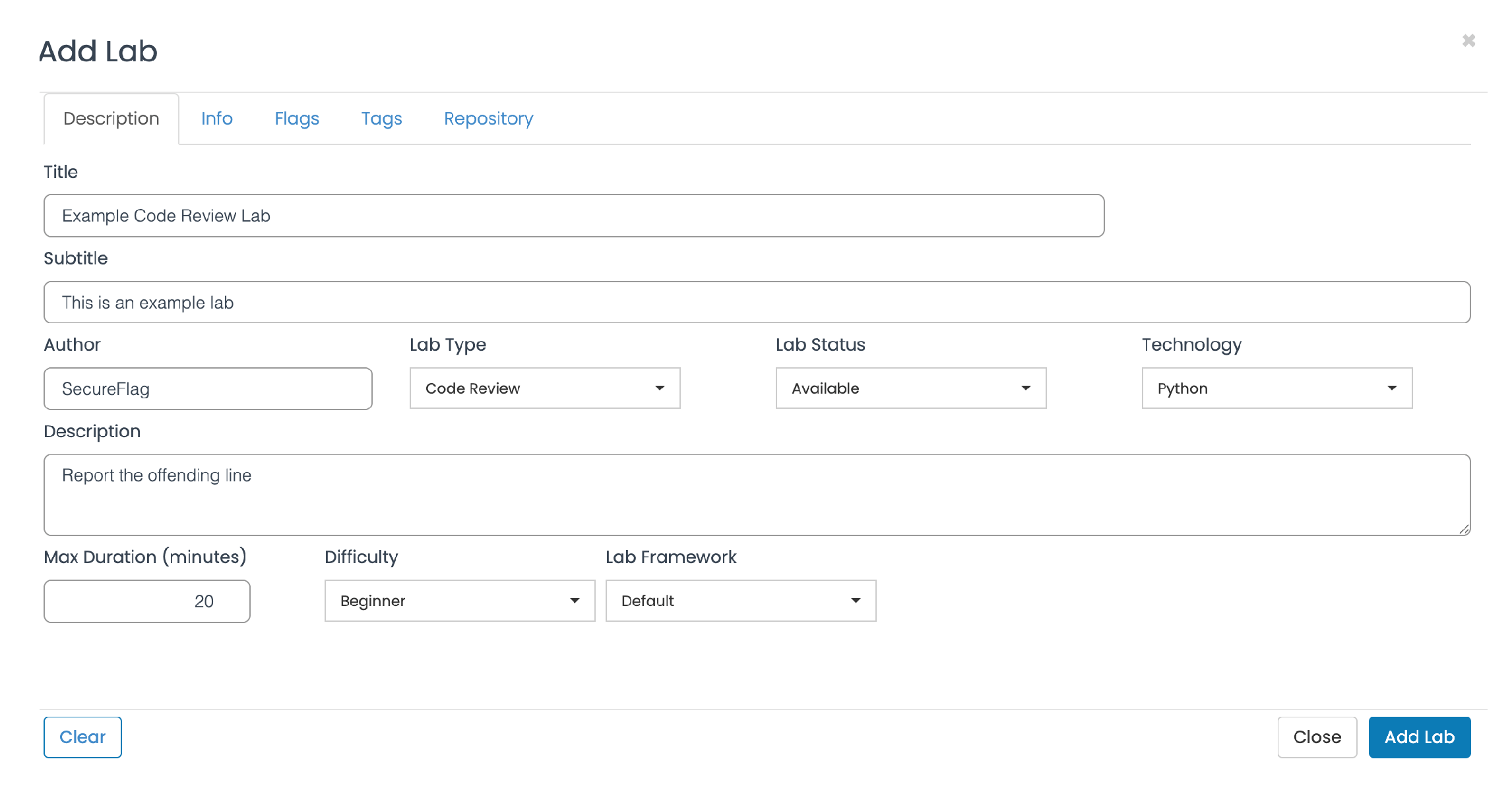Open the Lab Framework dropdown
The height and width of the screenshot is (786, 1512).
740,601
